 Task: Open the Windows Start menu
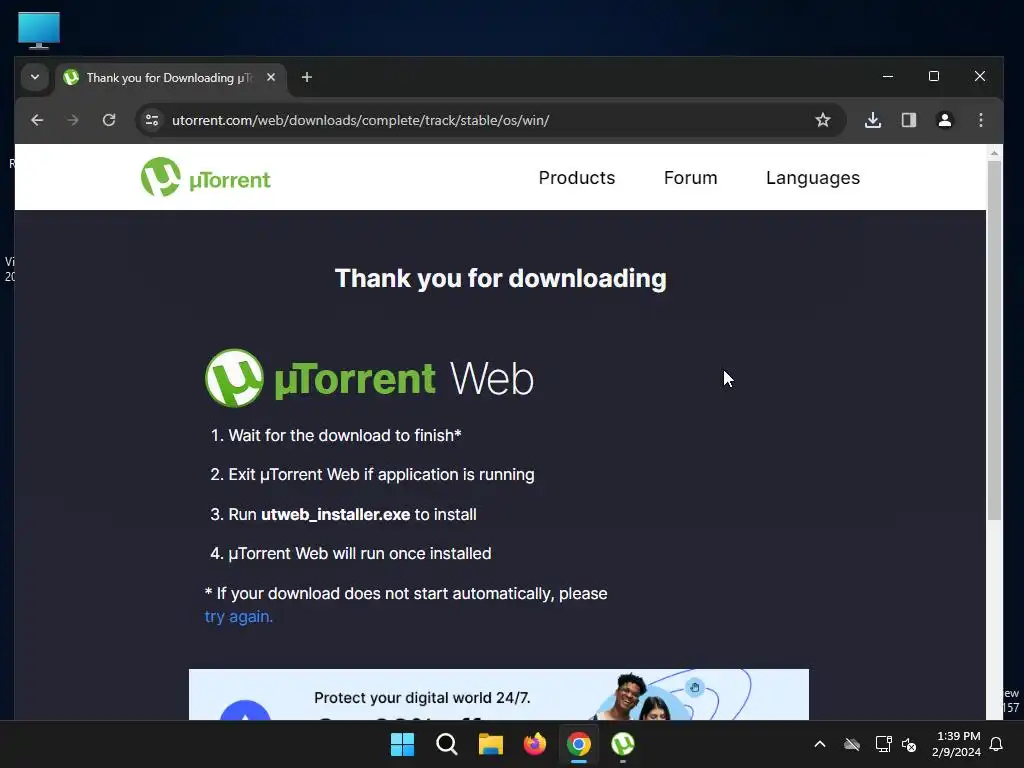[x=402, y=744]
